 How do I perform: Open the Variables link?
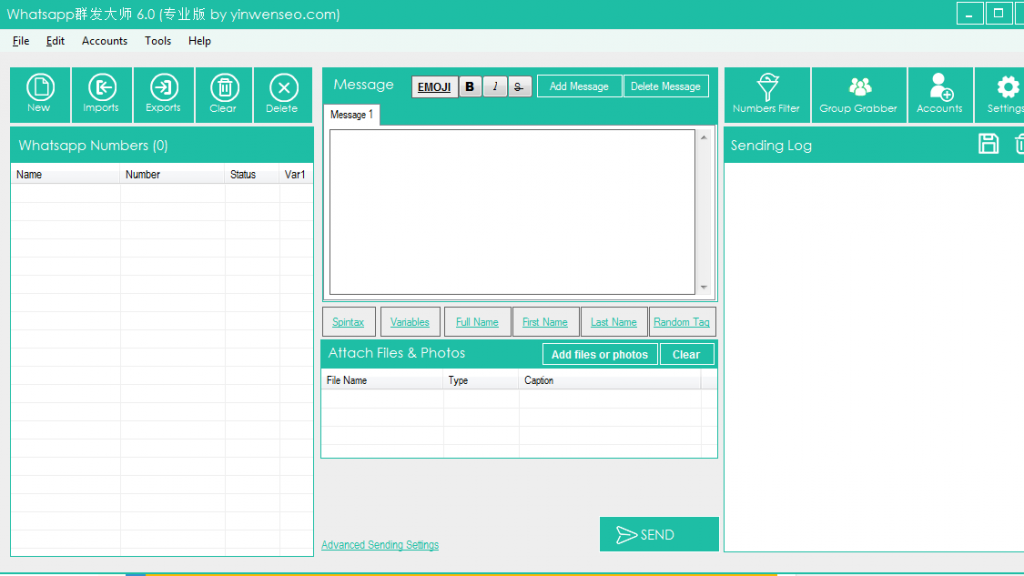point(410,322)
